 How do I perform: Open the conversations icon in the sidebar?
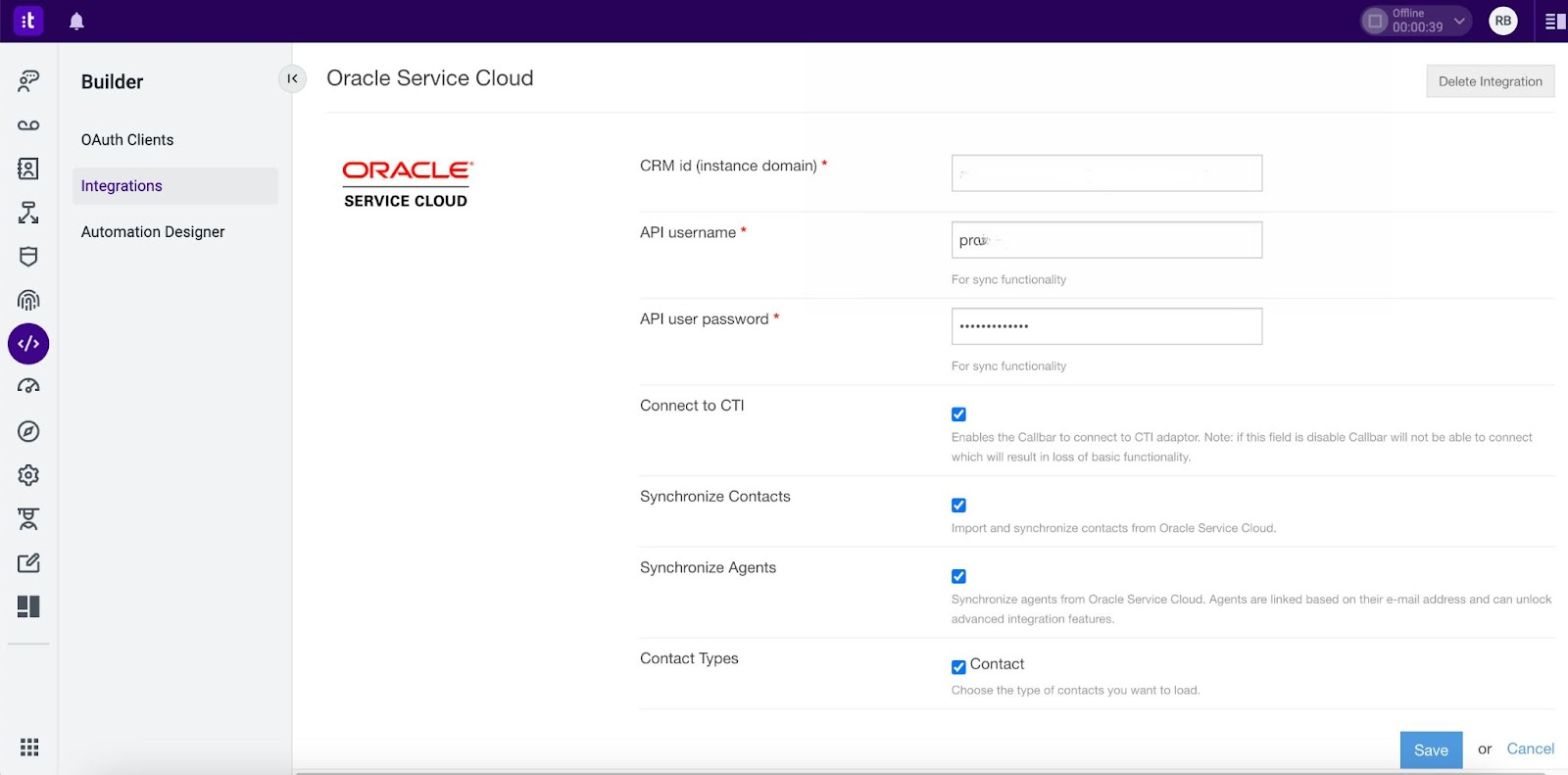(28, 80)
